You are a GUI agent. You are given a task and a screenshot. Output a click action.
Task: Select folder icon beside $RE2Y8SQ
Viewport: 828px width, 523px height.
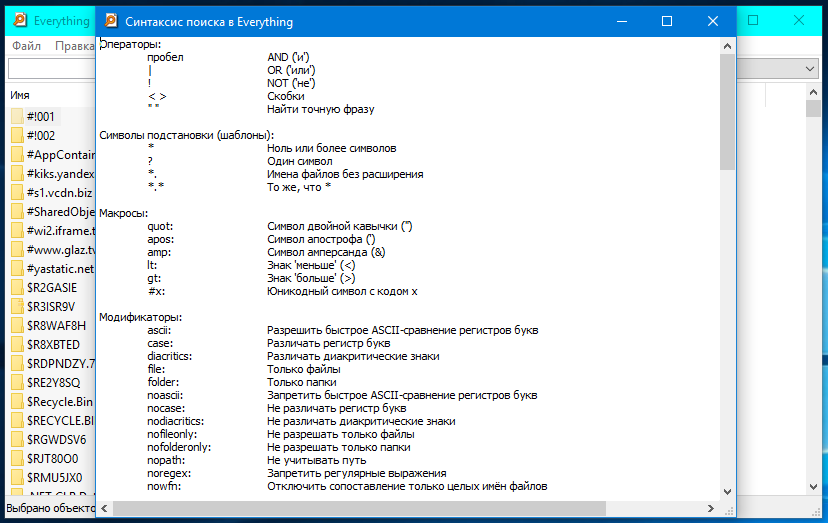point(17,382)
